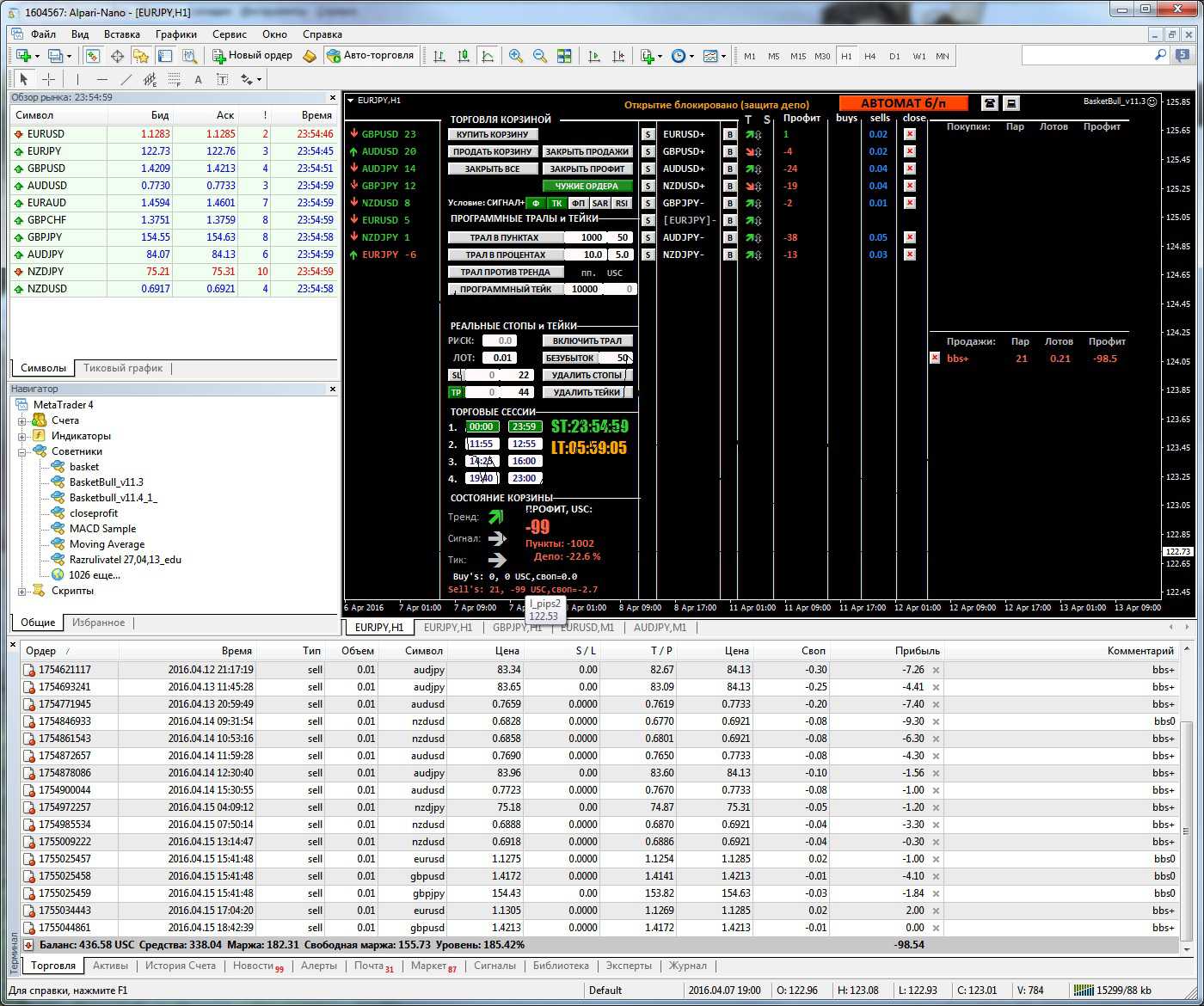Image resolution: width=1204 pixels, height=1006 pixels.
Task: Select the H4 timeframe button
Action: pos(870,56)
